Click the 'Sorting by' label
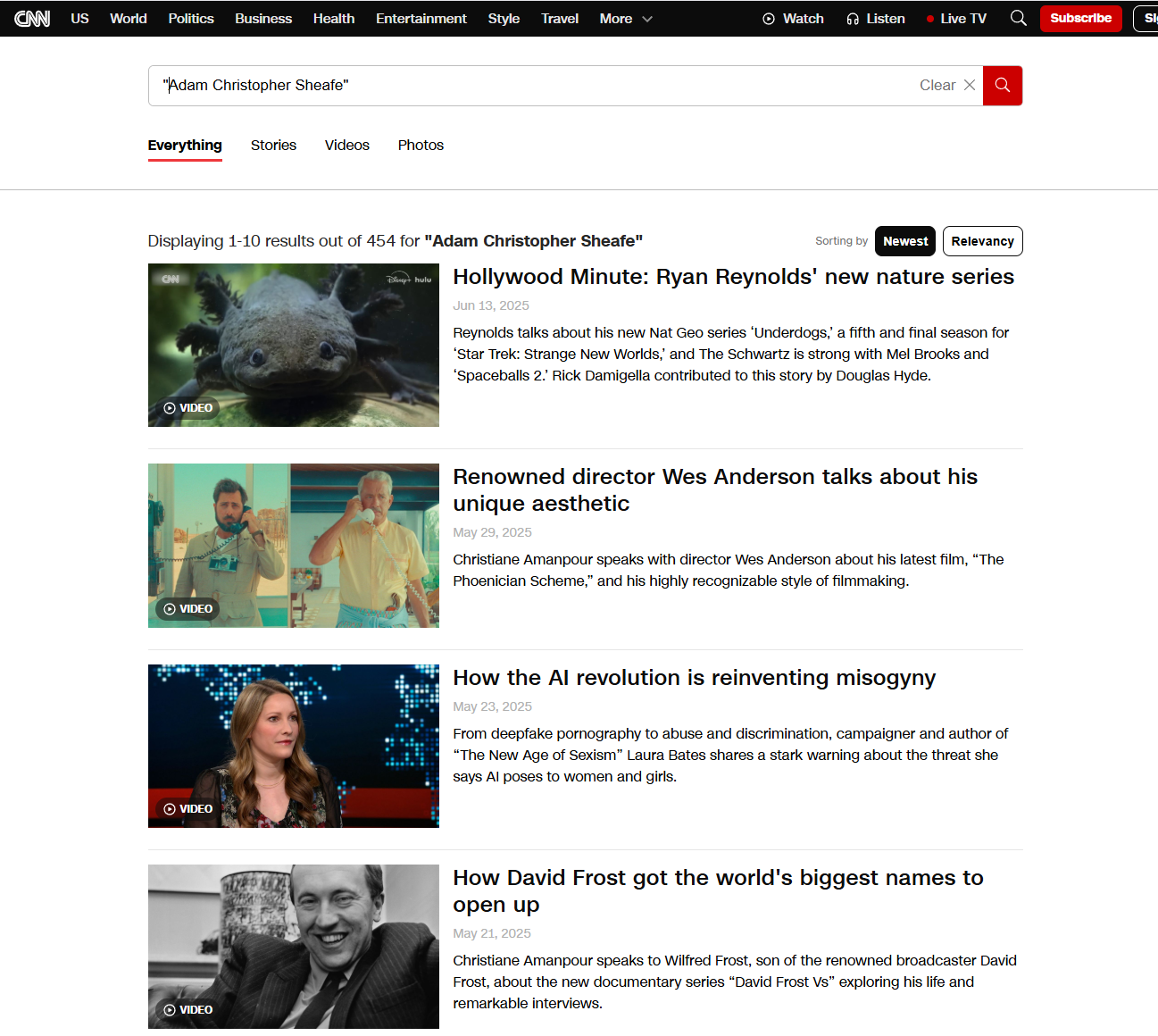Image resolution: width=1158 pixels, height=1036 pixels. tap(841, 241)
